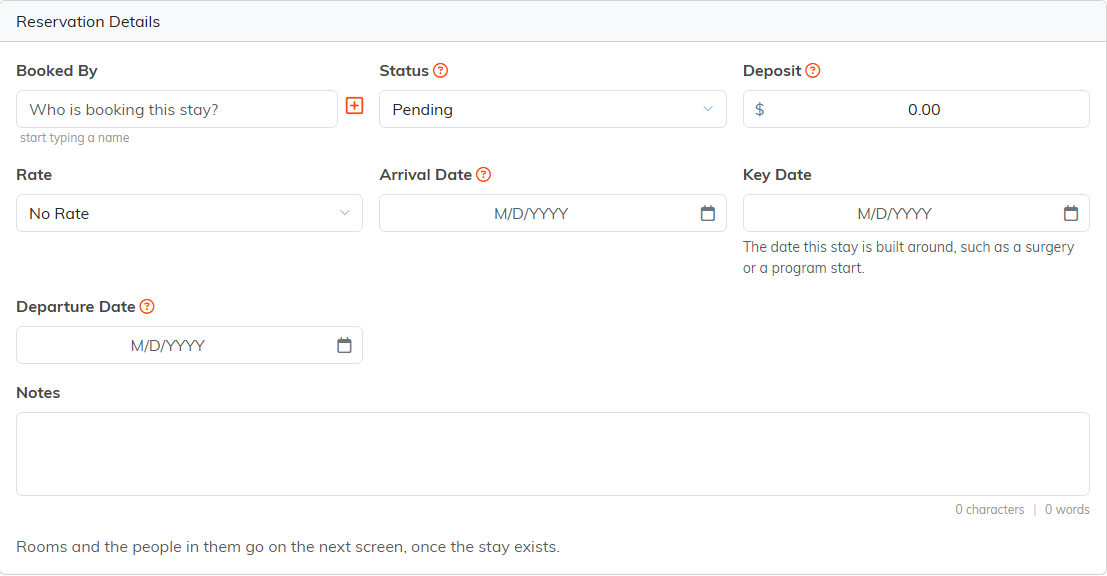
Task: Open Departure Date calendar picker icon
Action: coord(344,345)
